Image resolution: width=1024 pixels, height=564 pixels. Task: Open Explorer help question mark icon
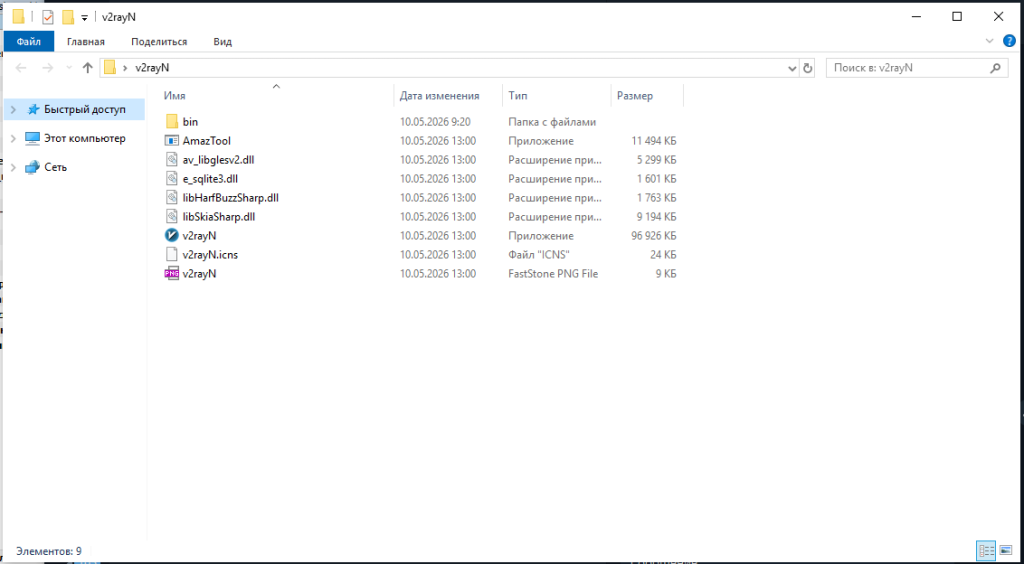click(x=1009, y=41)
